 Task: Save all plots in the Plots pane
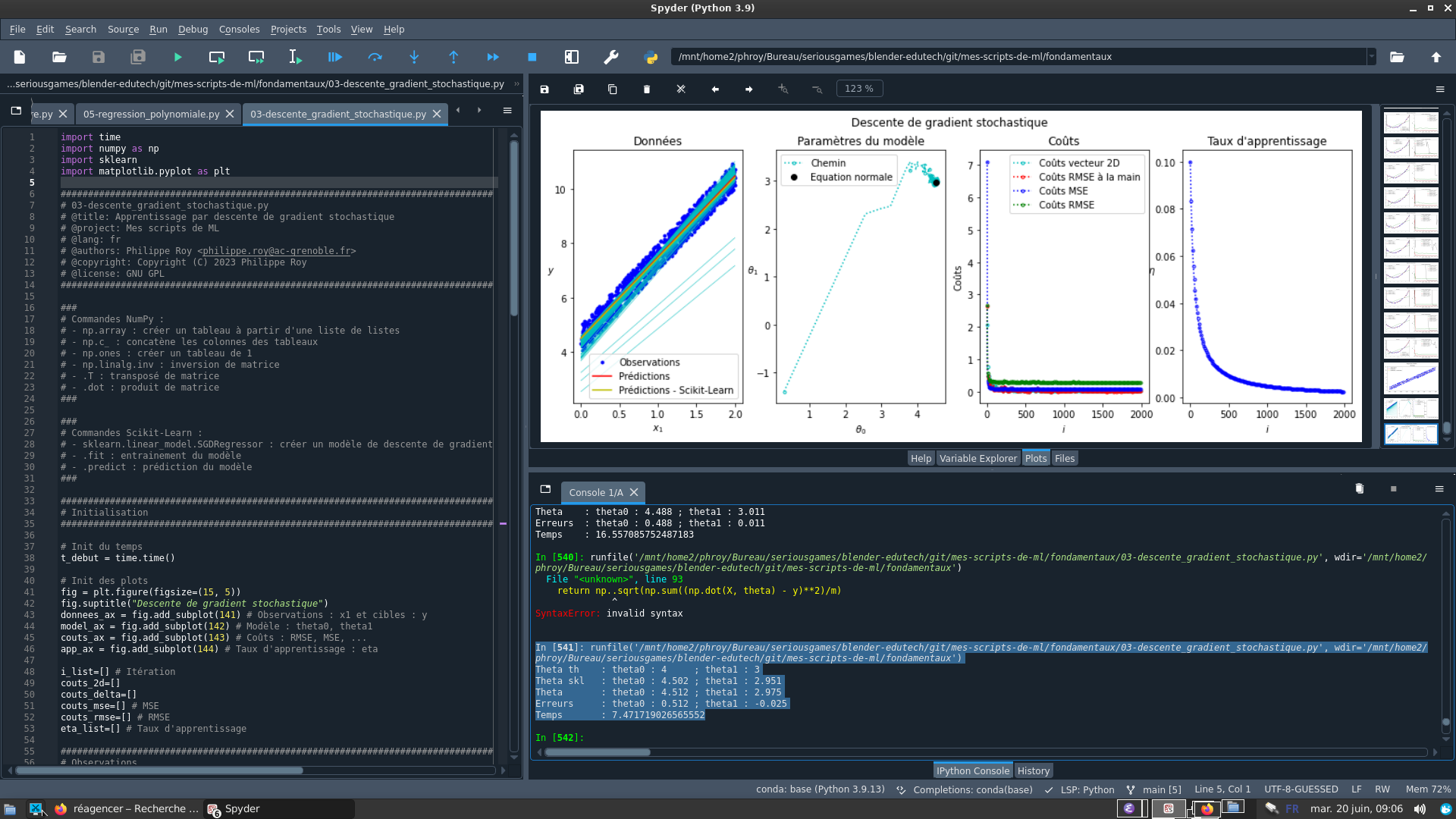[579, 89]
